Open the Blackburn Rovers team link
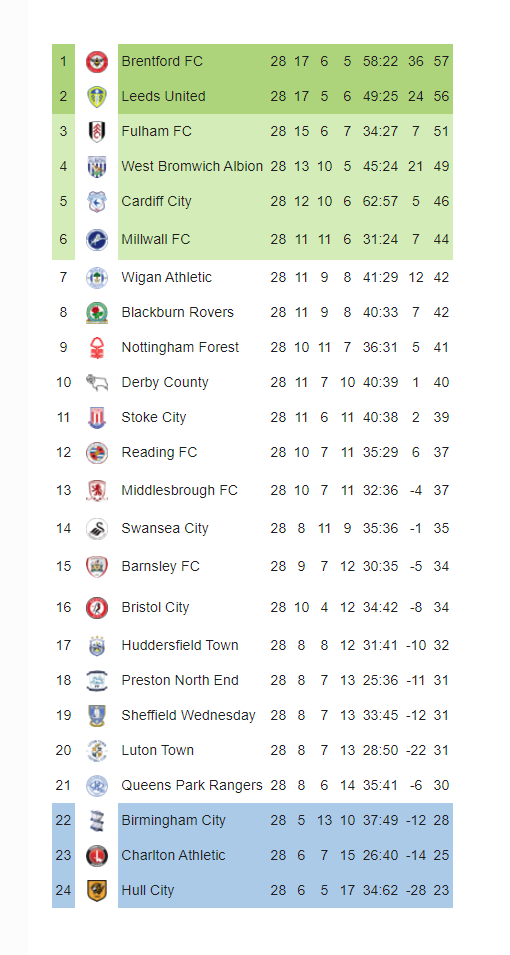This screenshot has width=510, height=955. tap(177, 312)
